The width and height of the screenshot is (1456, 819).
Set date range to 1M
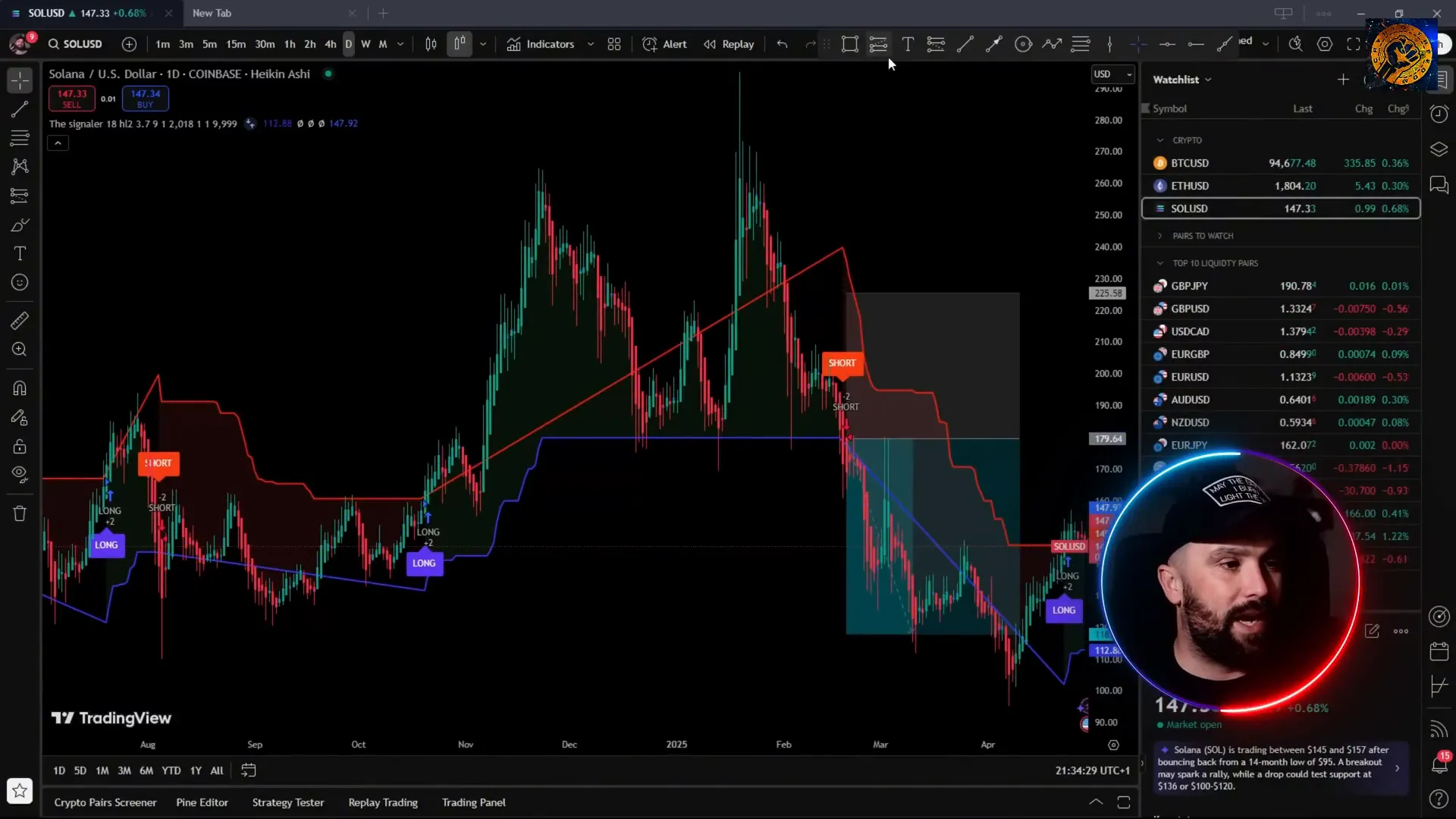102,770
